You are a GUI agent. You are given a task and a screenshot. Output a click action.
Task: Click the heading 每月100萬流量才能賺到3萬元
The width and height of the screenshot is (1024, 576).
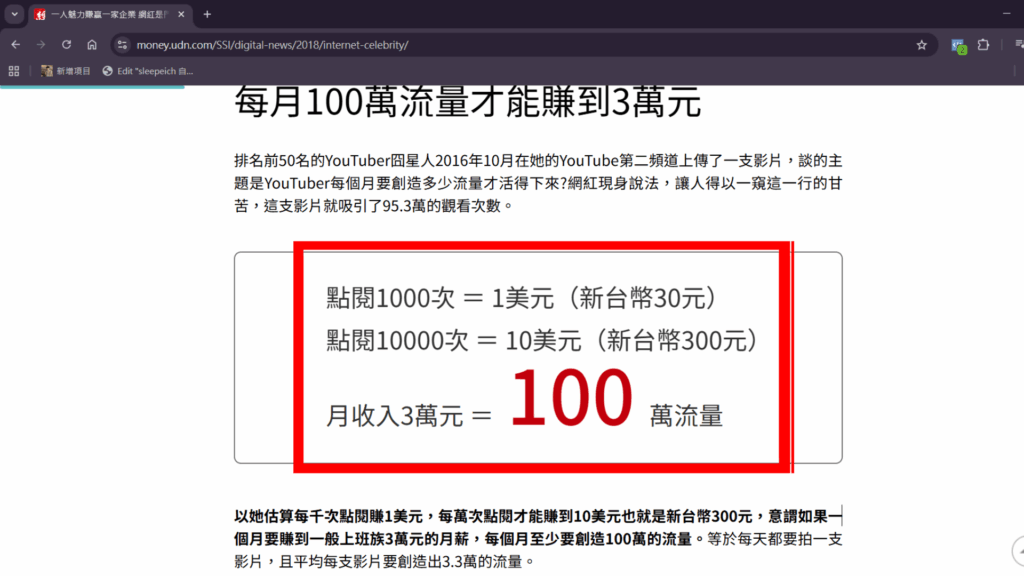467,103
